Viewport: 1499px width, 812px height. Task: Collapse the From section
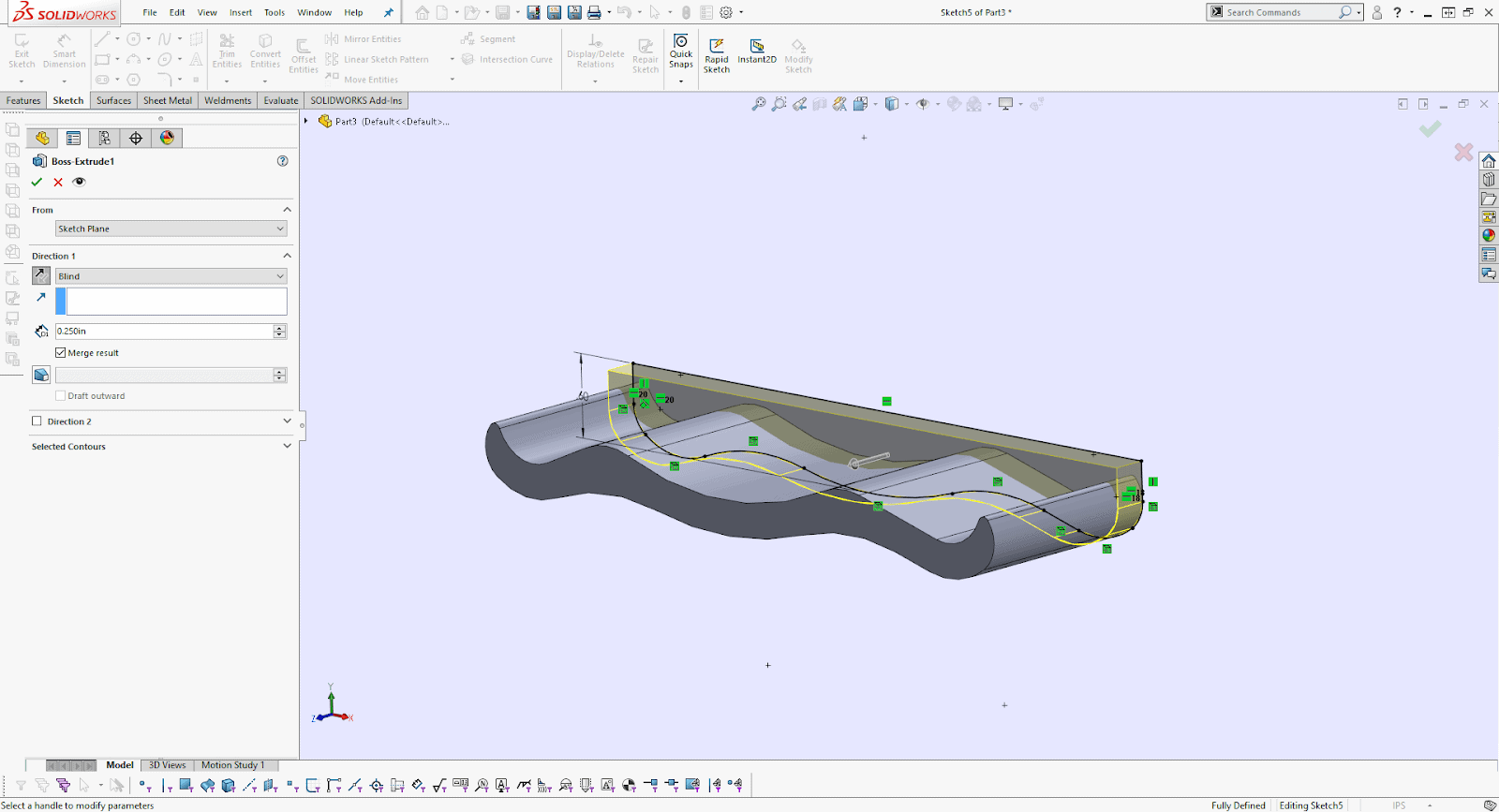pos(287,210)
